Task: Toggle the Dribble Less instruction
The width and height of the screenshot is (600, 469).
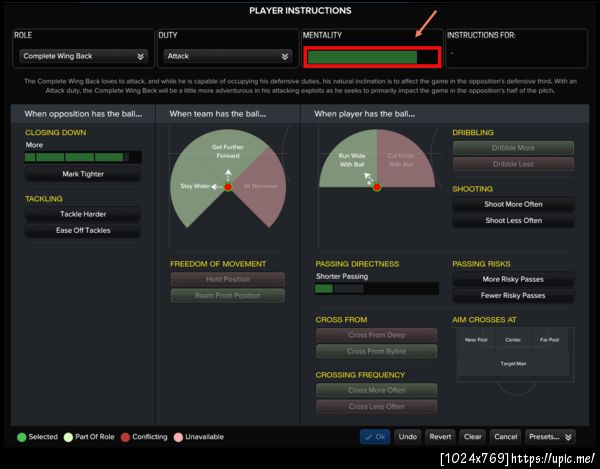Action: pyautogui.click(x=513, y=164)
